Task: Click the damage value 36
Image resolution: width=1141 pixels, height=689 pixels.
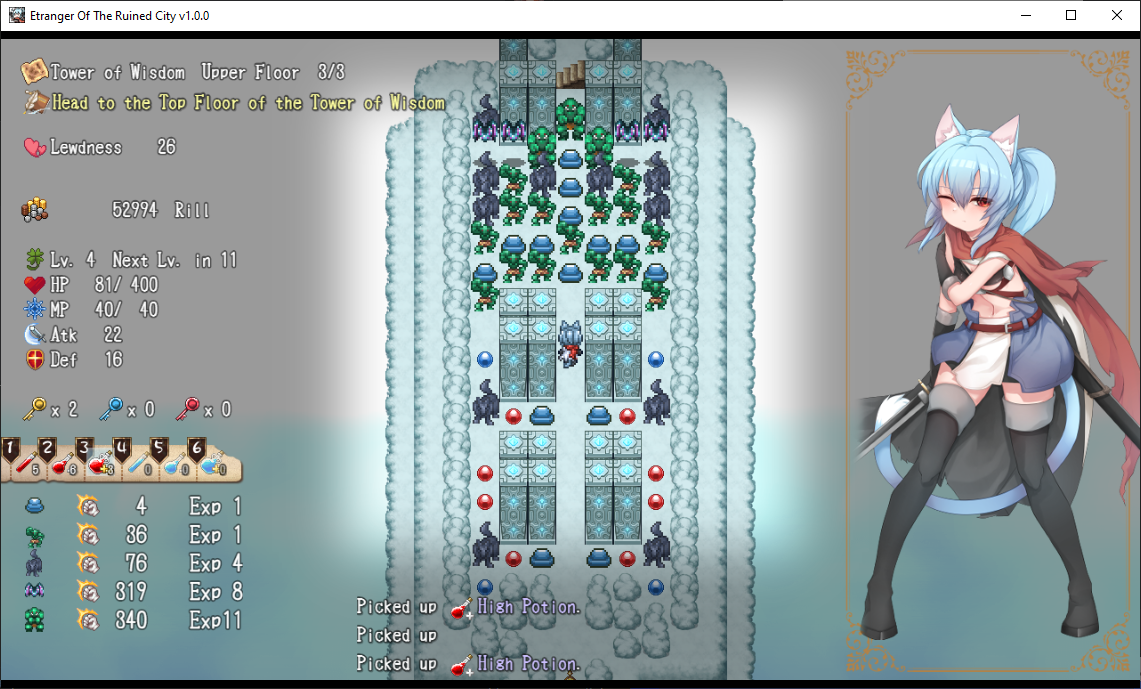Action: 136,535
